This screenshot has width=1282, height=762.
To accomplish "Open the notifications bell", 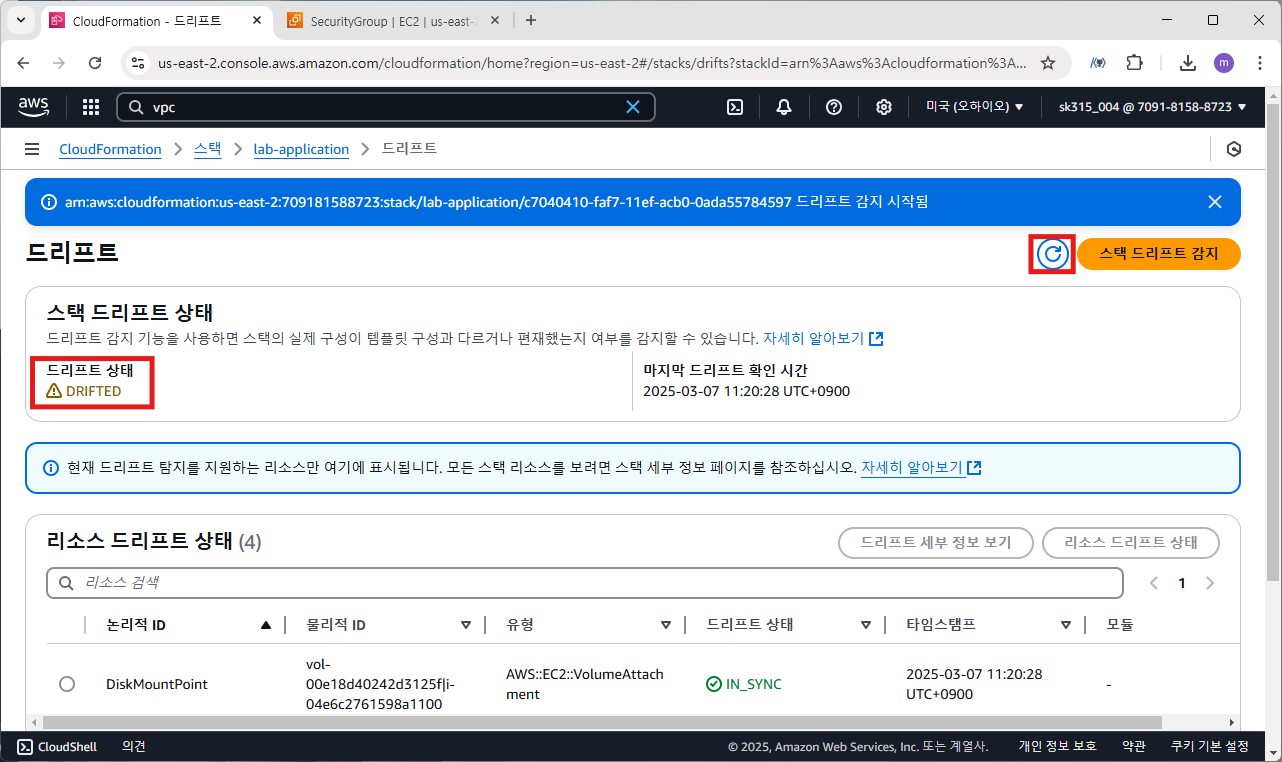I will pyautogui.click(x=784, y=107).
